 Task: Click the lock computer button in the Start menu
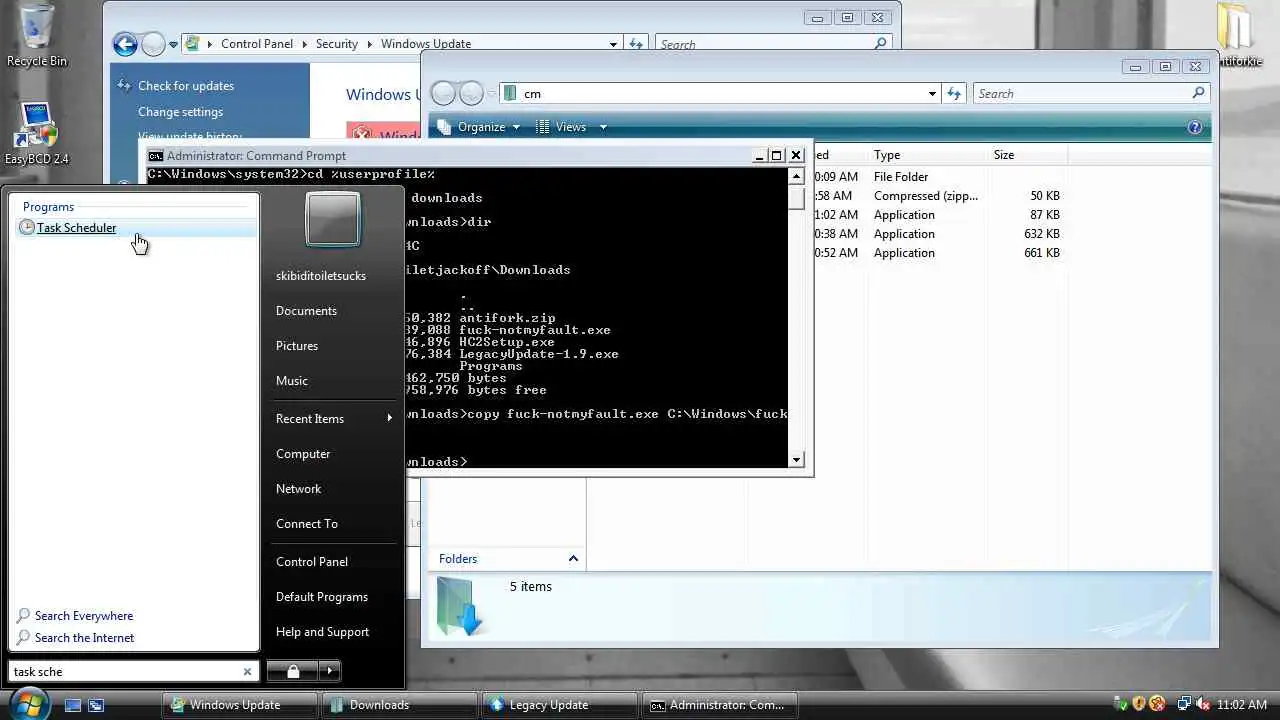point(293,671)
